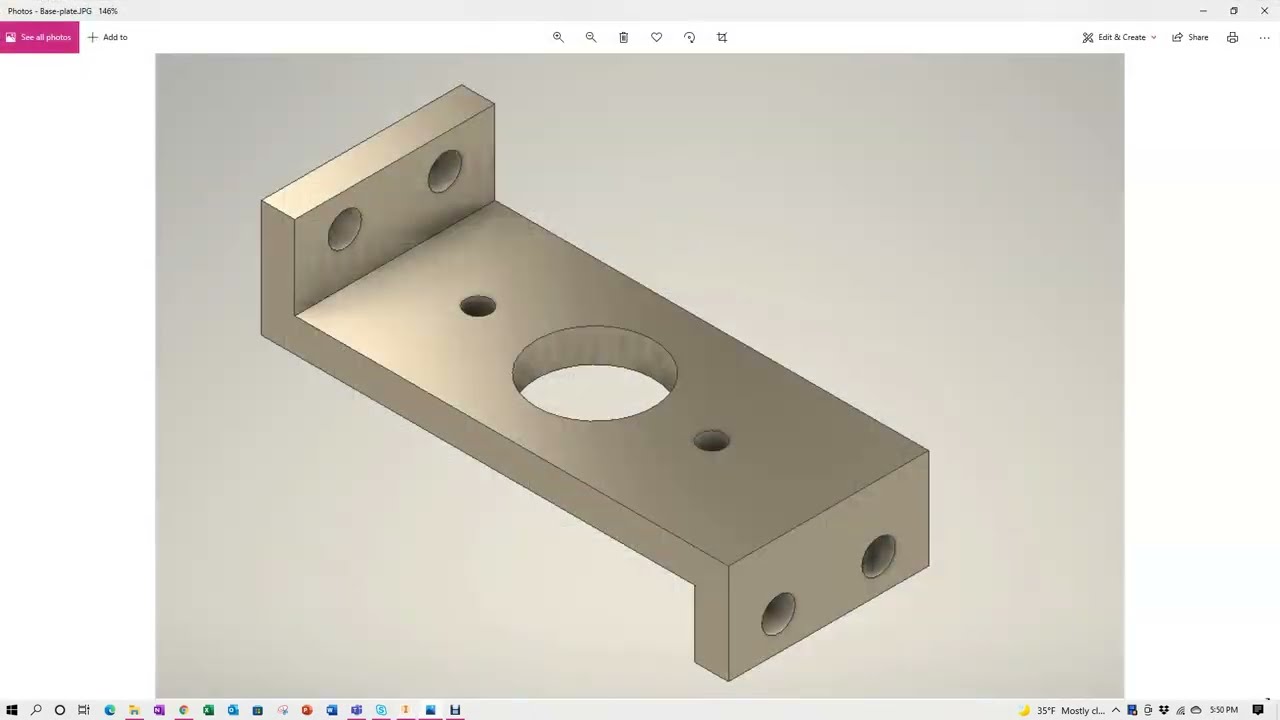Open Outlook from the taskbar
1280x720 pixels.
tap(233, 710)
